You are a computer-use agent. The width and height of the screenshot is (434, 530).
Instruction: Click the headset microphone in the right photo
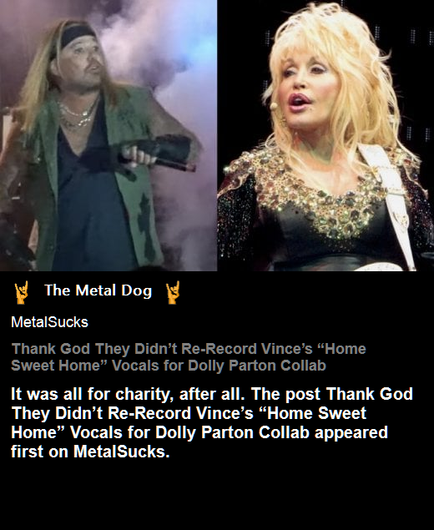pos(273,107)
